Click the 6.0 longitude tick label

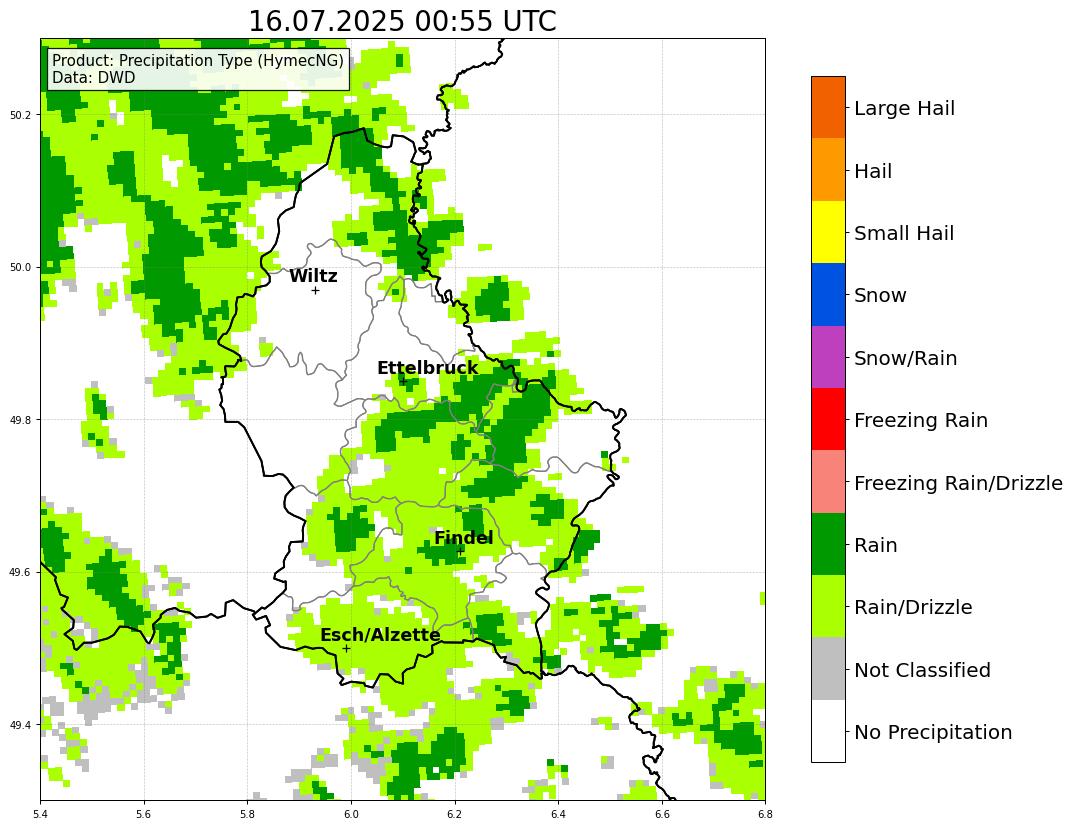(x=351, y=814)
